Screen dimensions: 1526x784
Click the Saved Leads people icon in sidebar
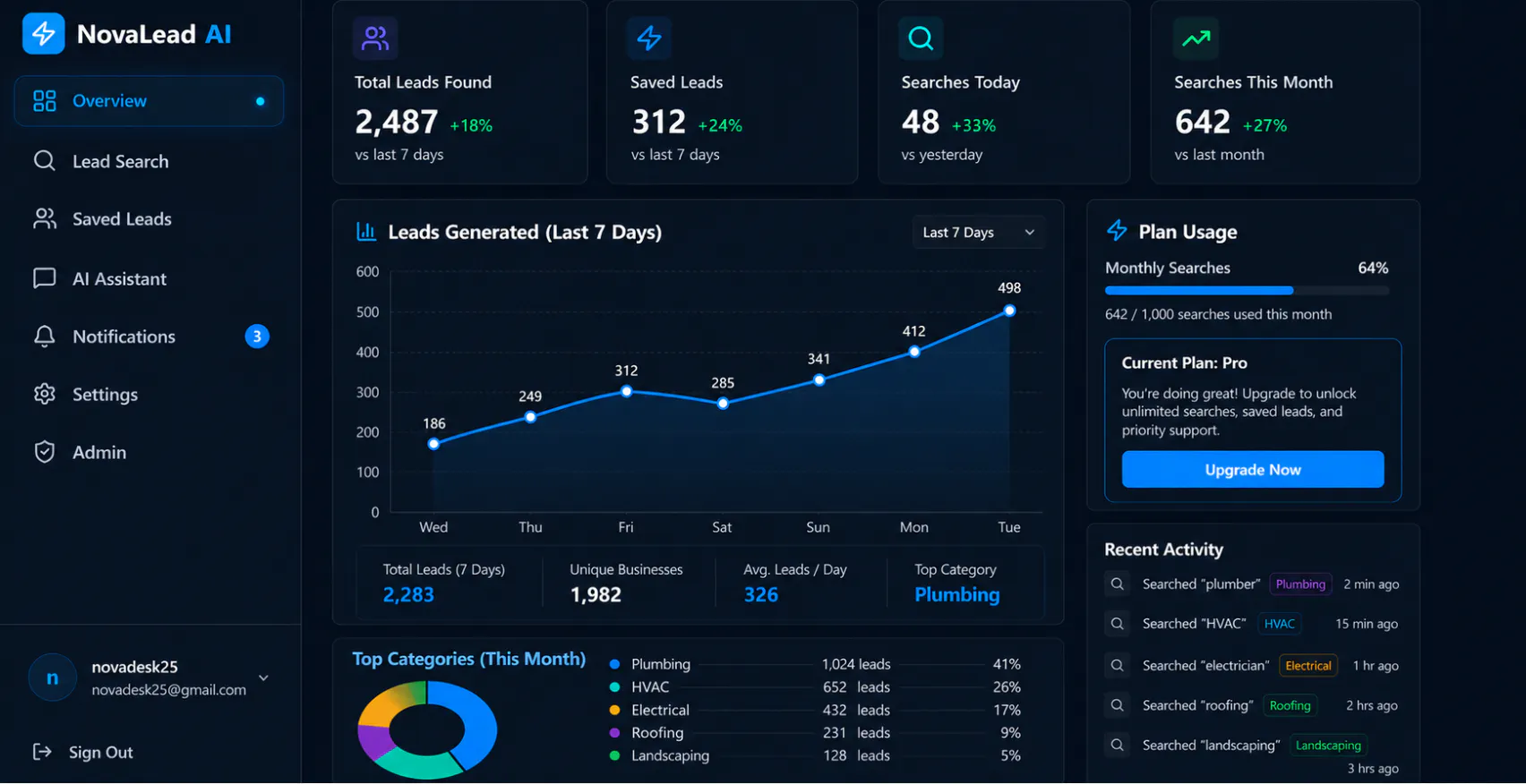point(45,218)
